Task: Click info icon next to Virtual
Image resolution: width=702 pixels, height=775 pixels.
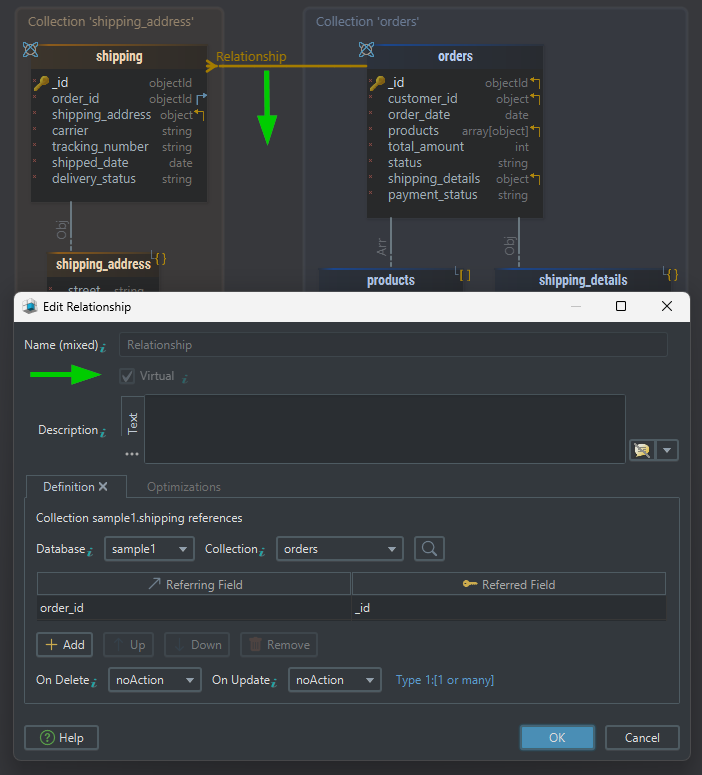Action: [x=184, y=379]
